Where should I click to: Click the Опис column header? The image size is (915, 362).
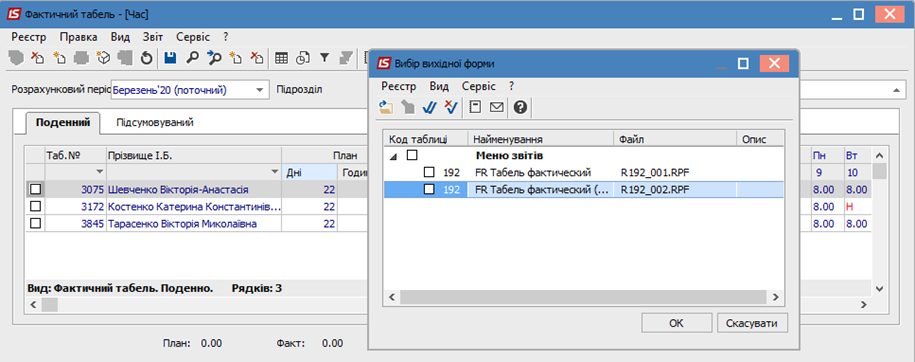pyautogui.click(x=760, y=139)
